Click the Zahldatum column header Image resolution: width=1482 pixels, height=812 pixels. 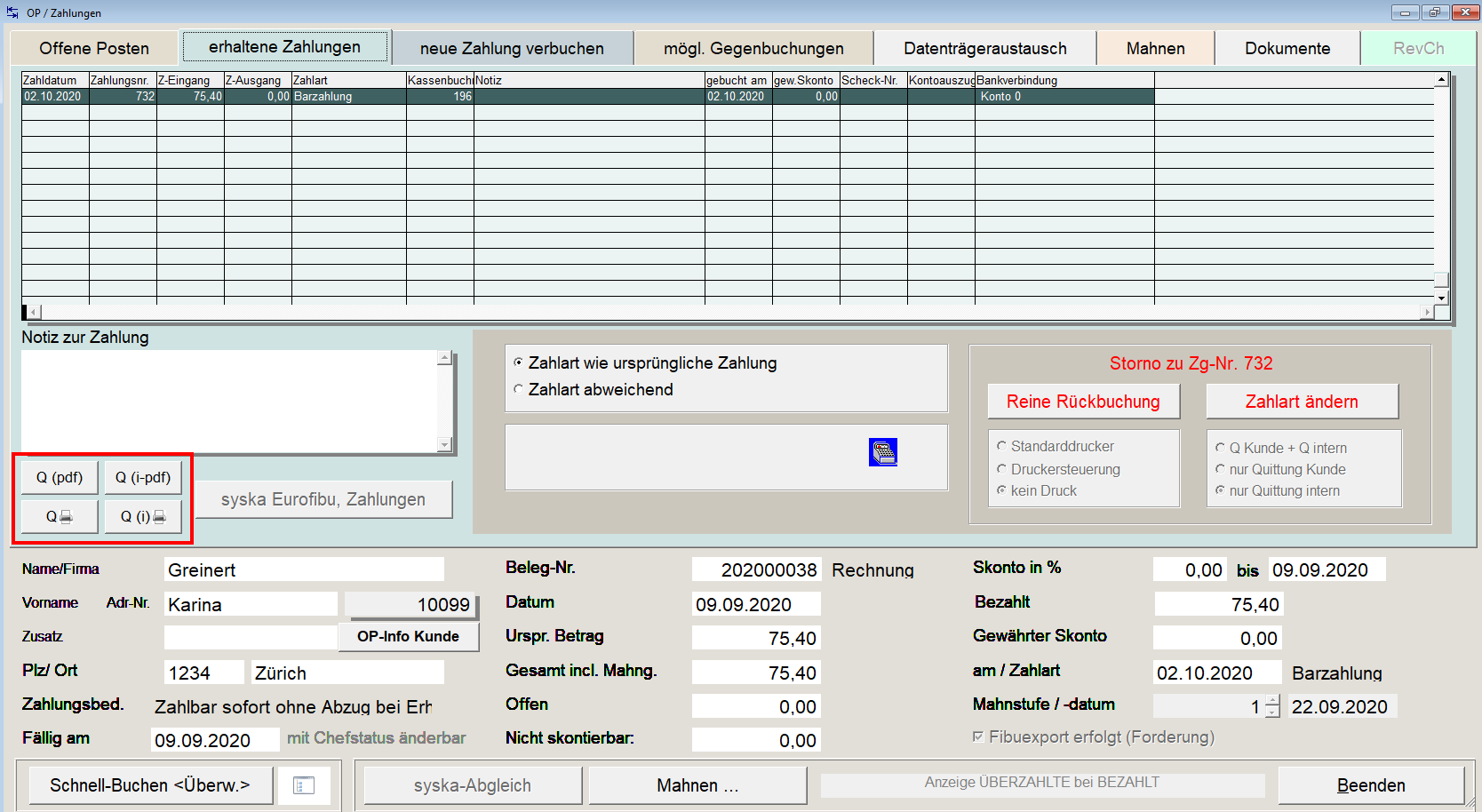(x=55, y=80)
